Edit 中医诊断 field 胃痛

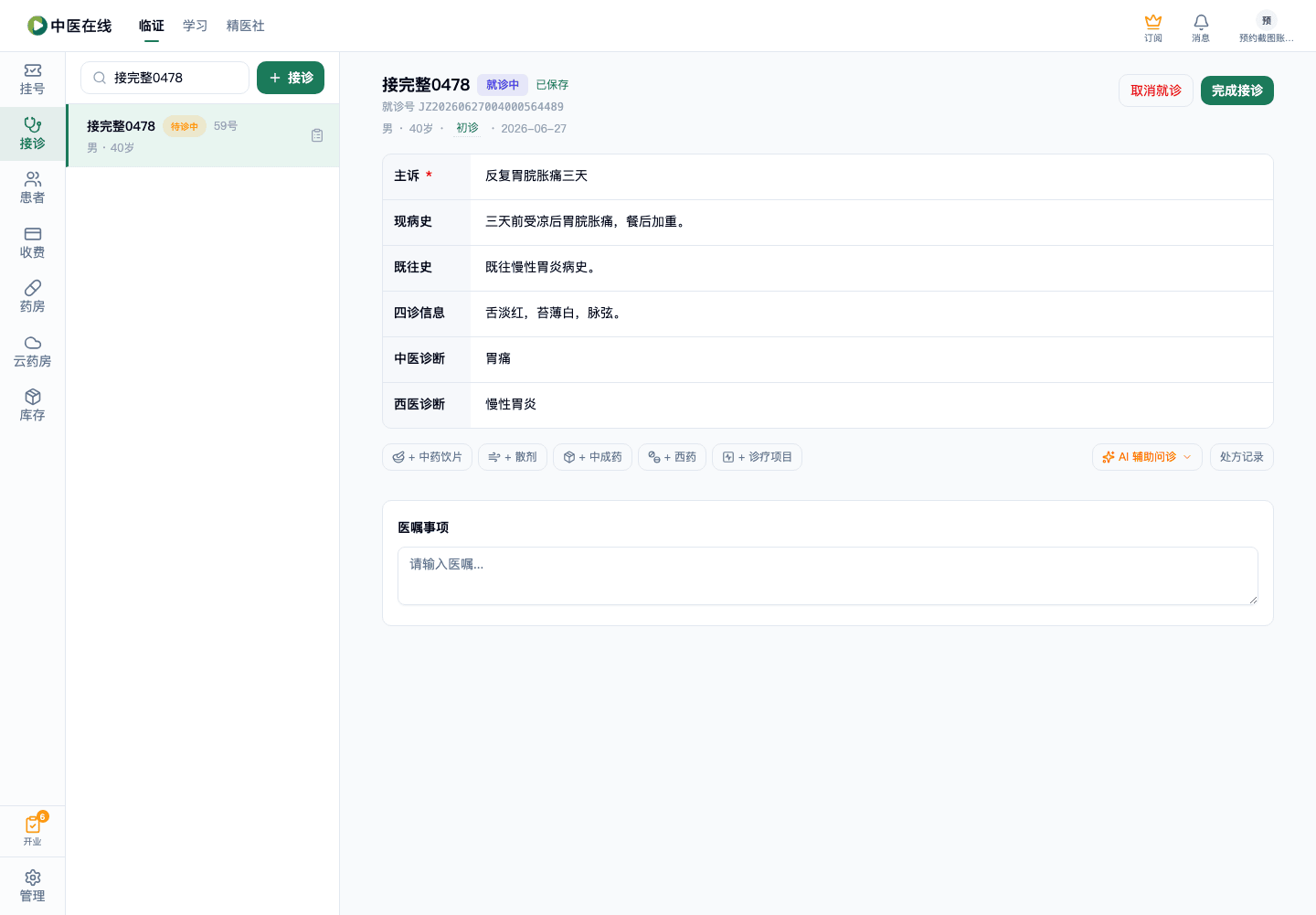click(x=872, y=359)
